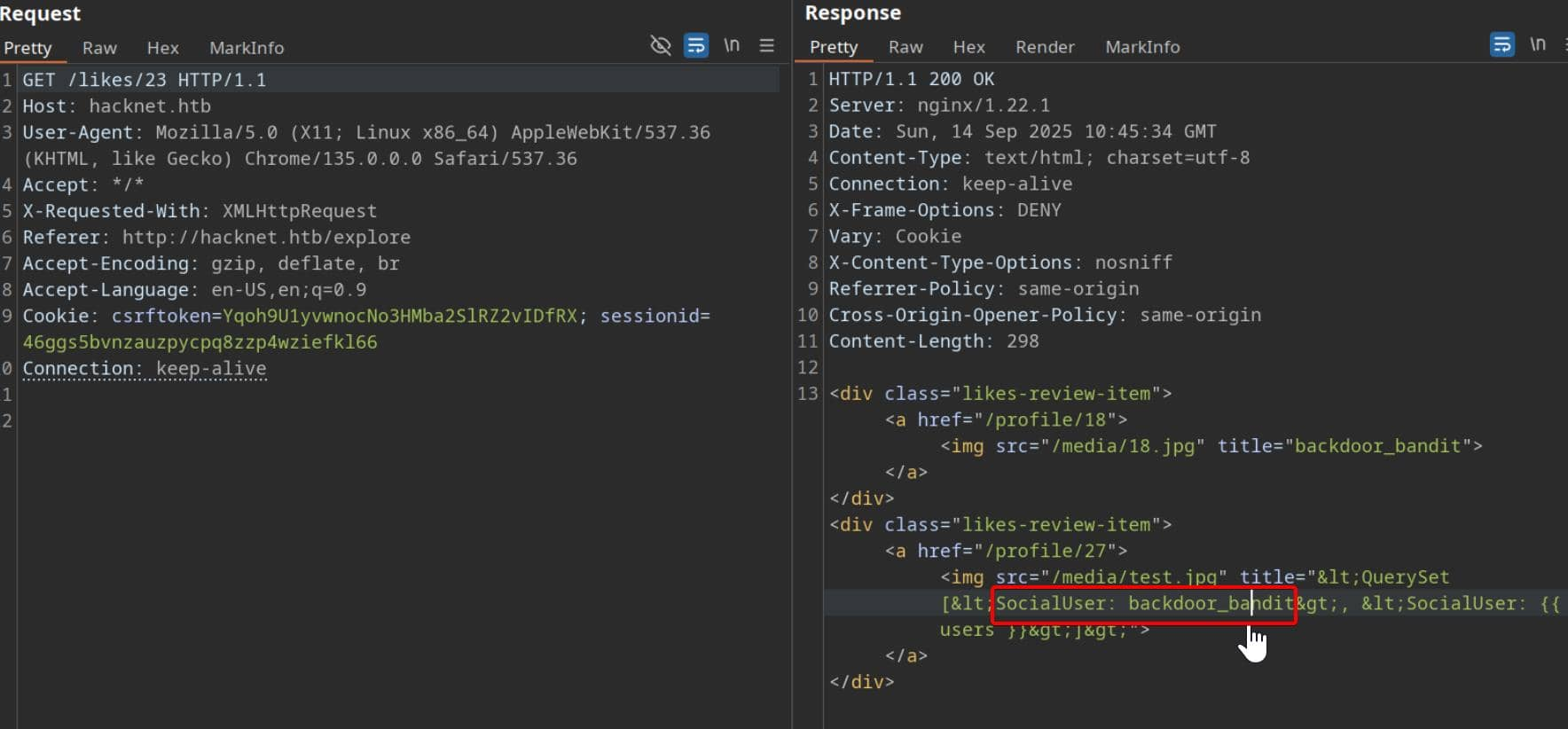Toggle hide non-printable view icon in Request
Screen dimensions: 1568x729
tap(660, 45)
